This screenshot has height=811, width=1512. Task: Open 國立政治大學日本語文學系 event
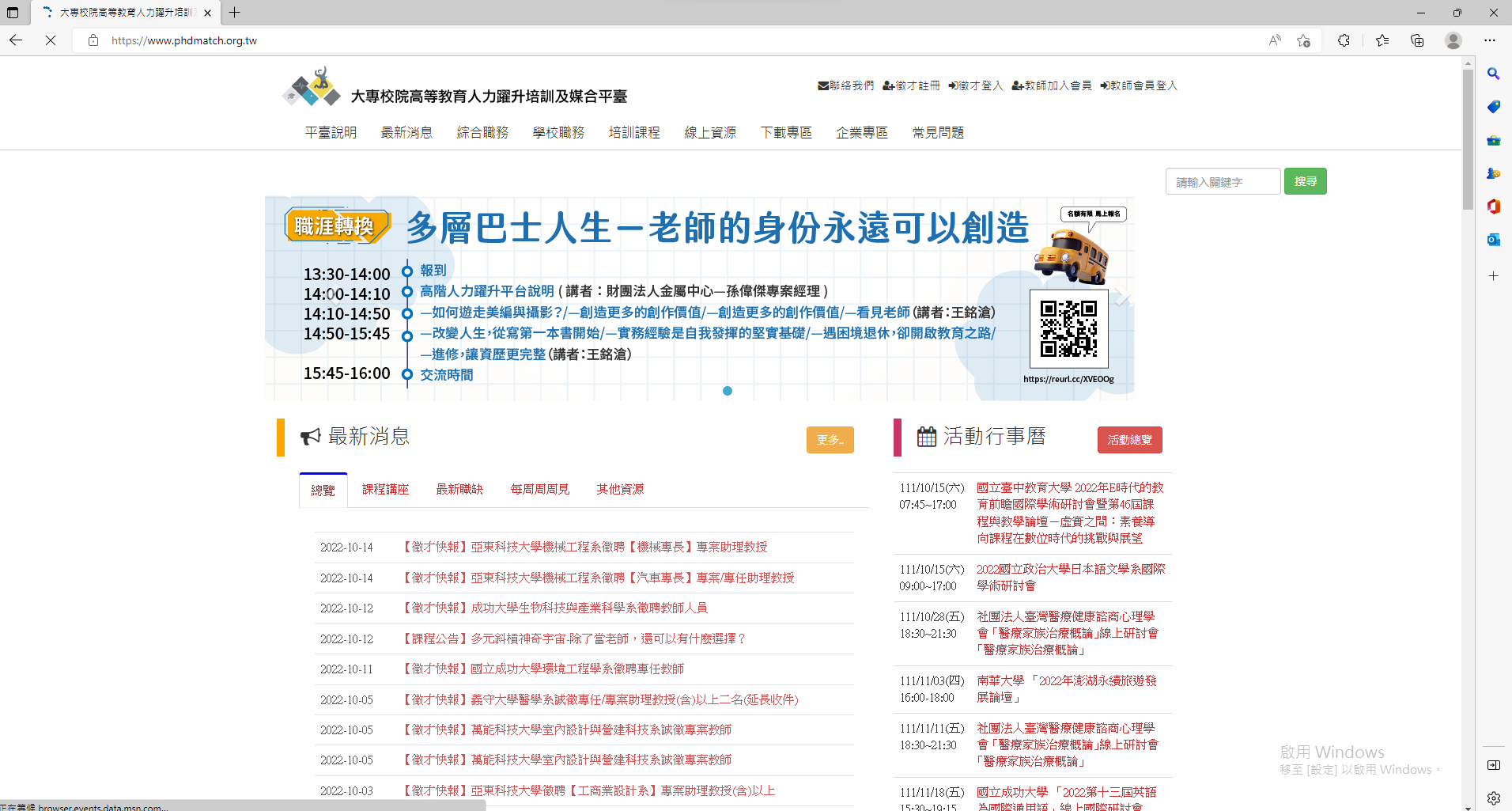tap(1071, 577)
